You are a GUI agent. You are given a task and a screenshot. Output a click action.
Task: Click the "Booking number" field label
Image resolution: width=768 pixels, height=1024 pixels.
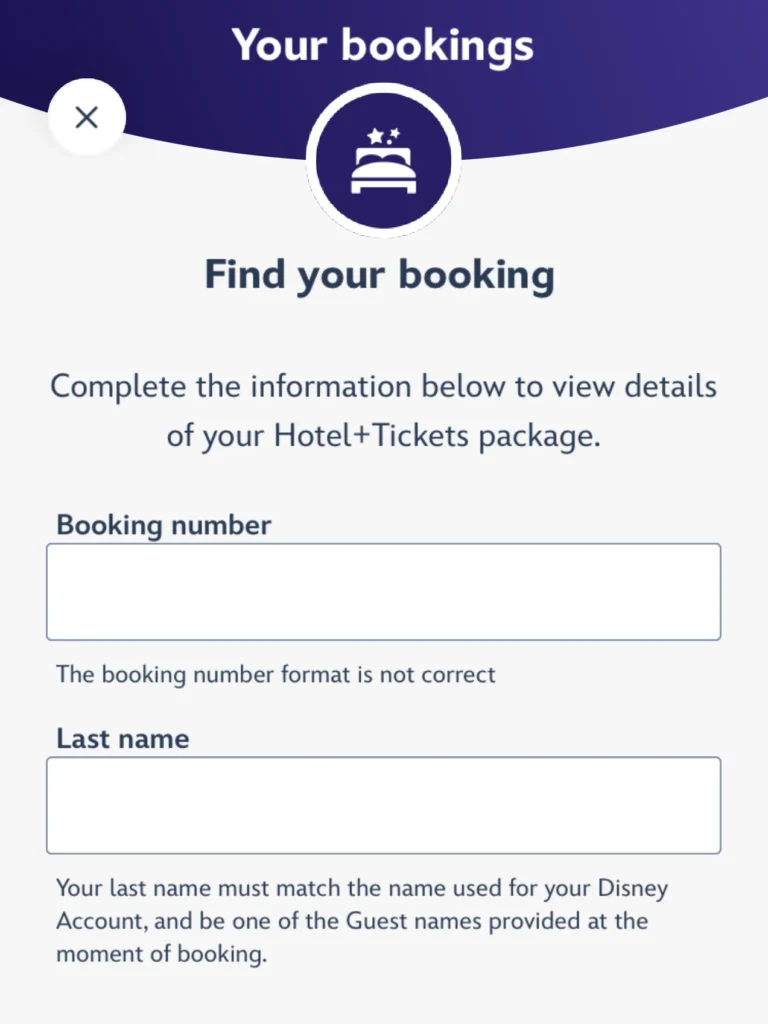tap(163, 525)
